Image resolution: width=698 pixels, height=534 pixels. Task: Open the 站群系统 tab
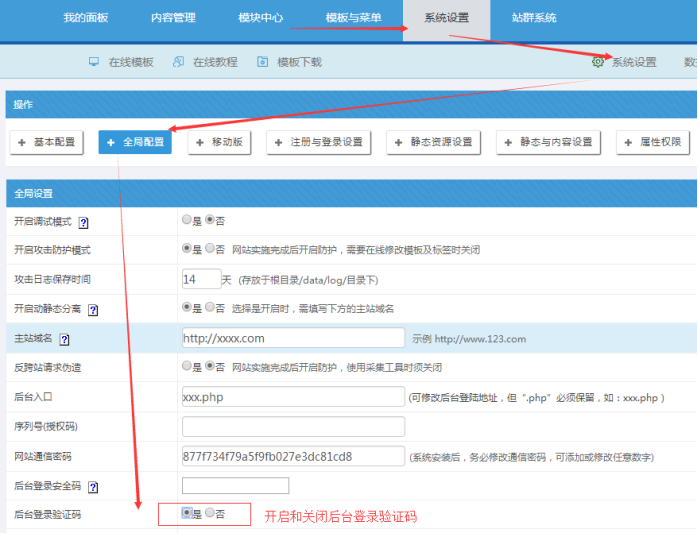(x=534, y=18)
